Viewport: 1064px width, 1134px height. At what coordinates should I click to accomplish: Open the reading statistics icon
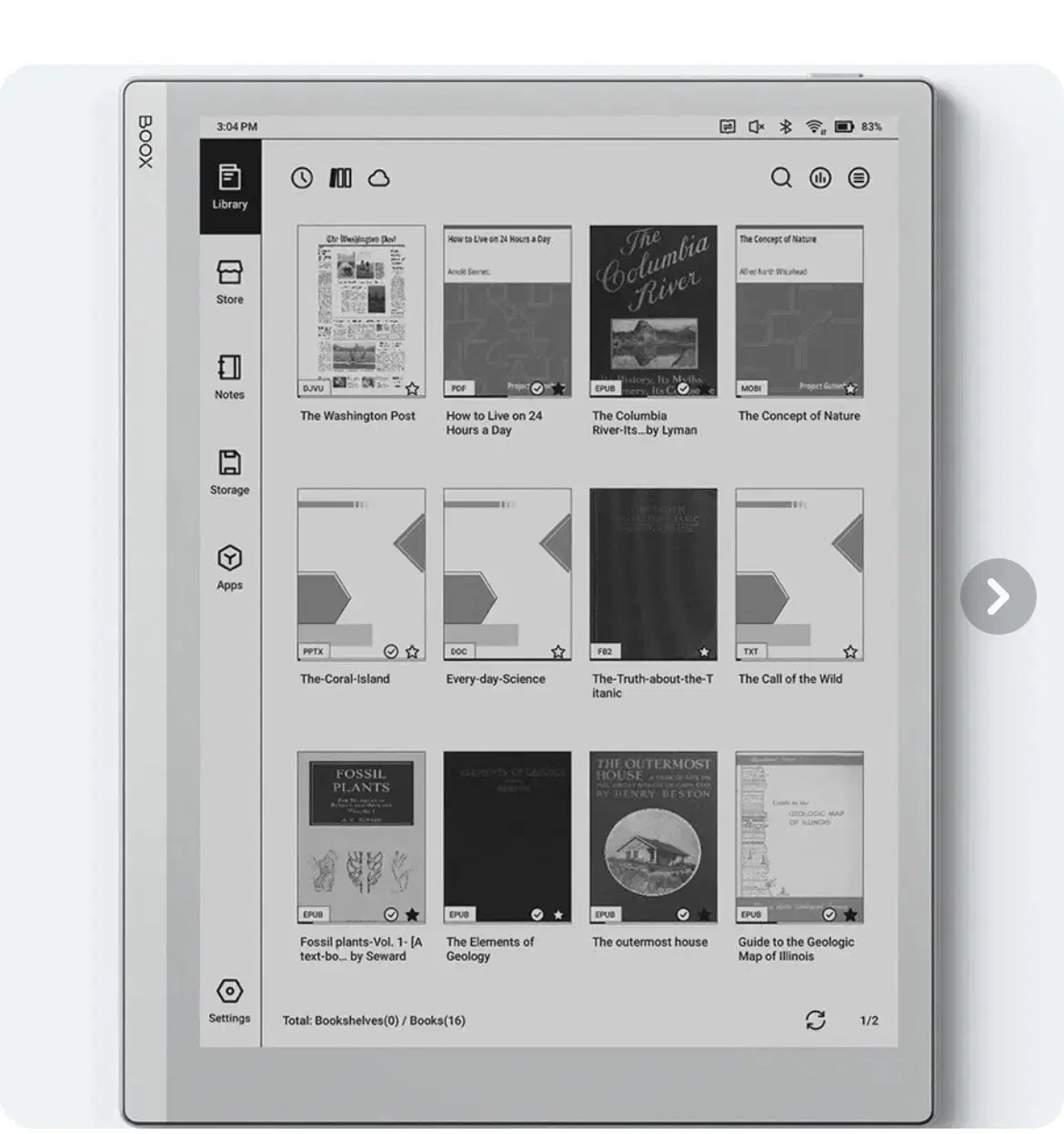[x=820, y=178]
